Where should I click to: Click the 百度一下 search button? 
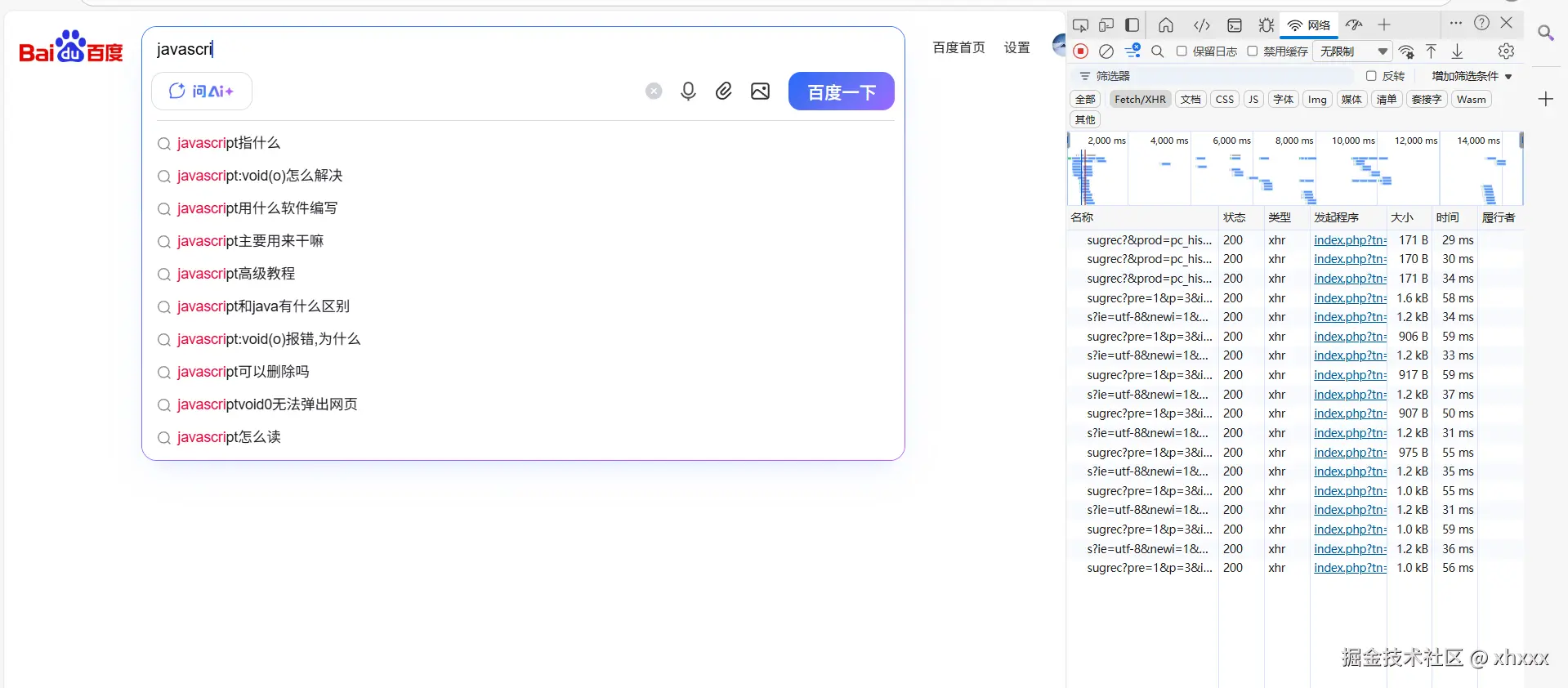click(x=842, y=92)
